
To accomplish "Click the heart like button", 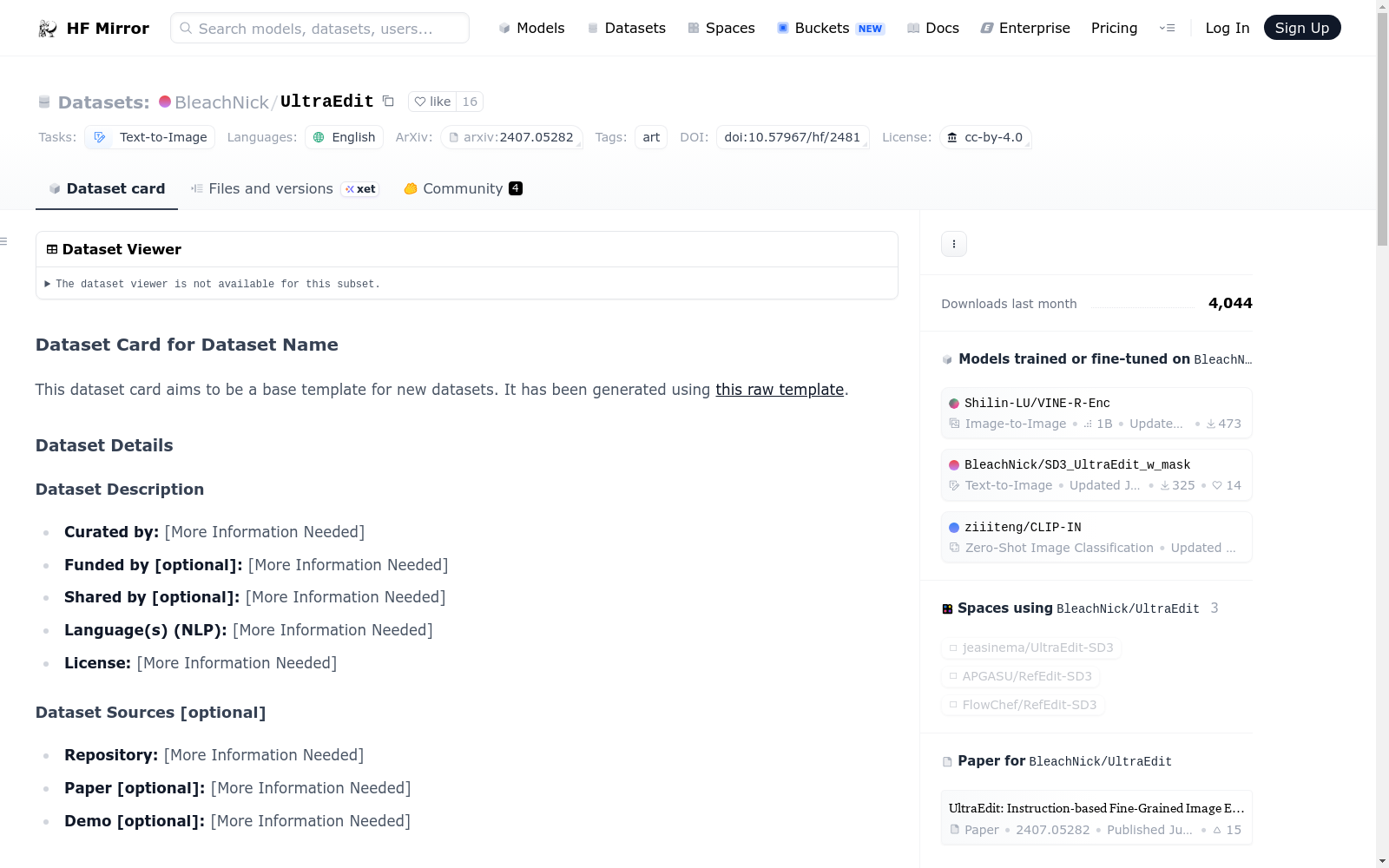I will point(432,102).
